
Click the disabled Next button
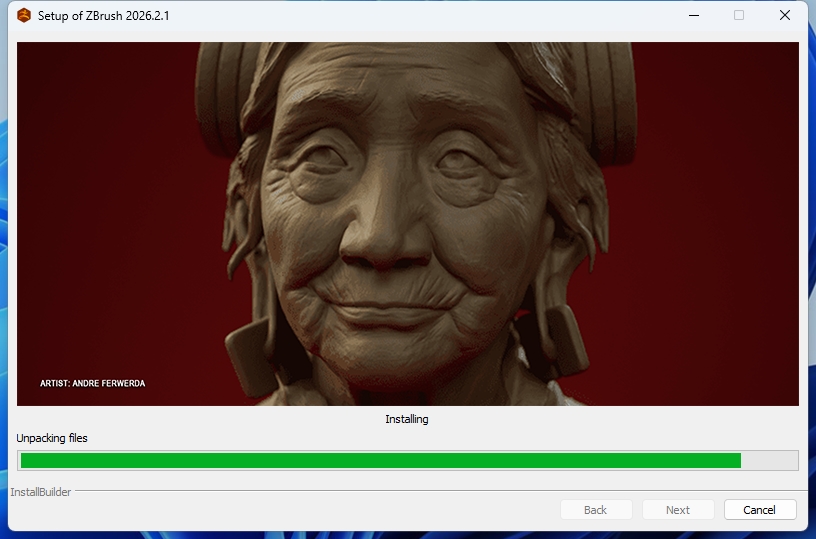(x=678, y=510)
